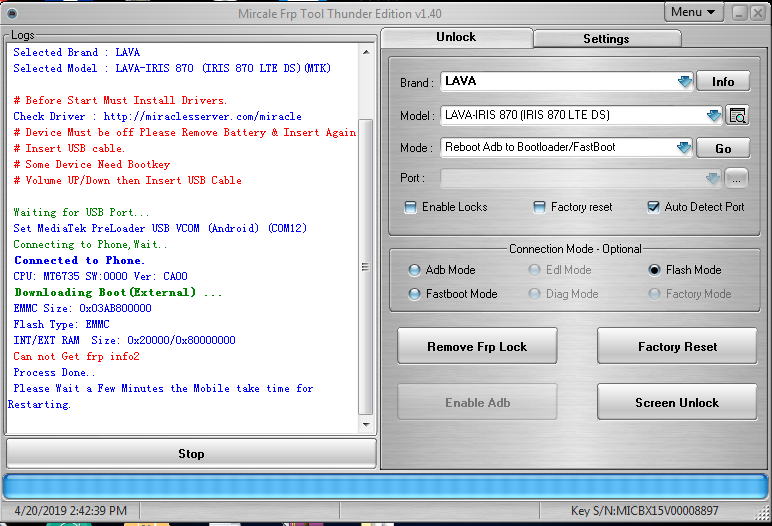
Task: Click window title 'Mircale Frp Tool Thunder Edition v1.40'
Action: point(340,14)
